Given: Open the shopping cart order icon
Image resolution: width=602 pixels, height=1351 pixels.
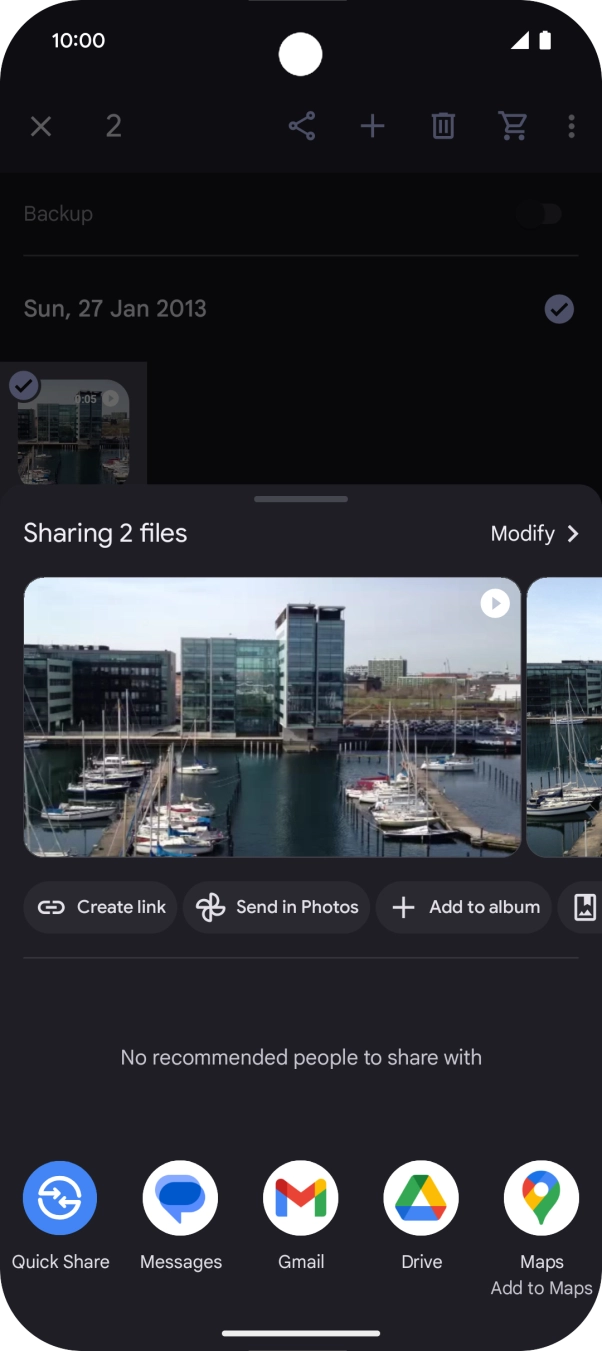Looking at the screenshot, I should pyautogui.click(x=512, y=126).
